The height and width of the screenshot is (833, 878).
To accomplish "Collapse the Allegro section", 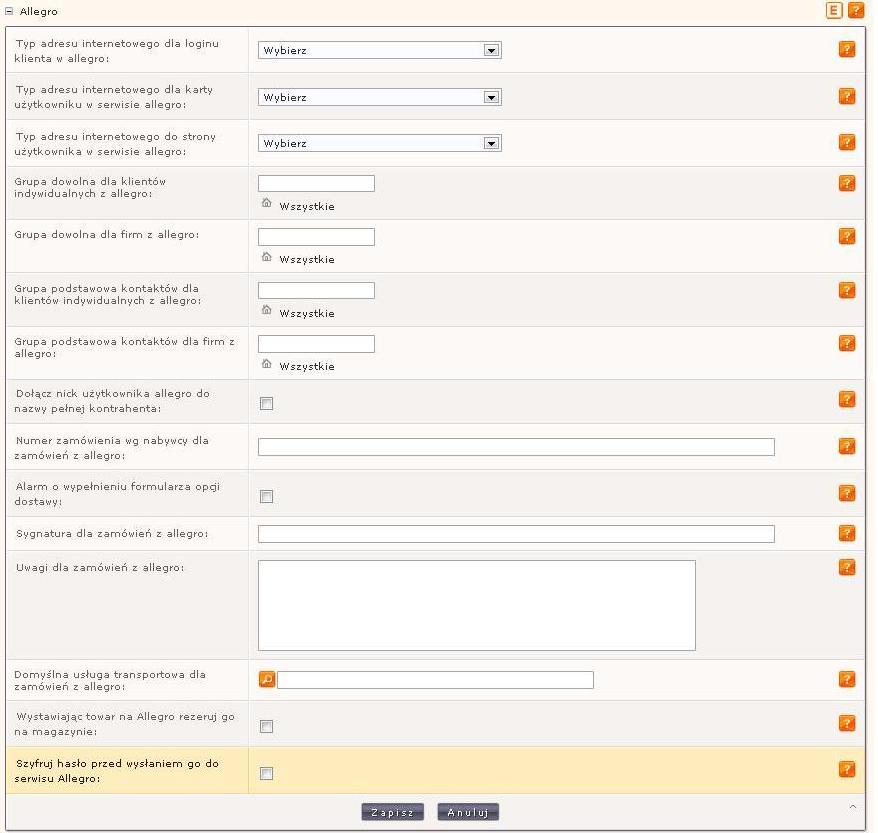I will (x=9, y=11).
